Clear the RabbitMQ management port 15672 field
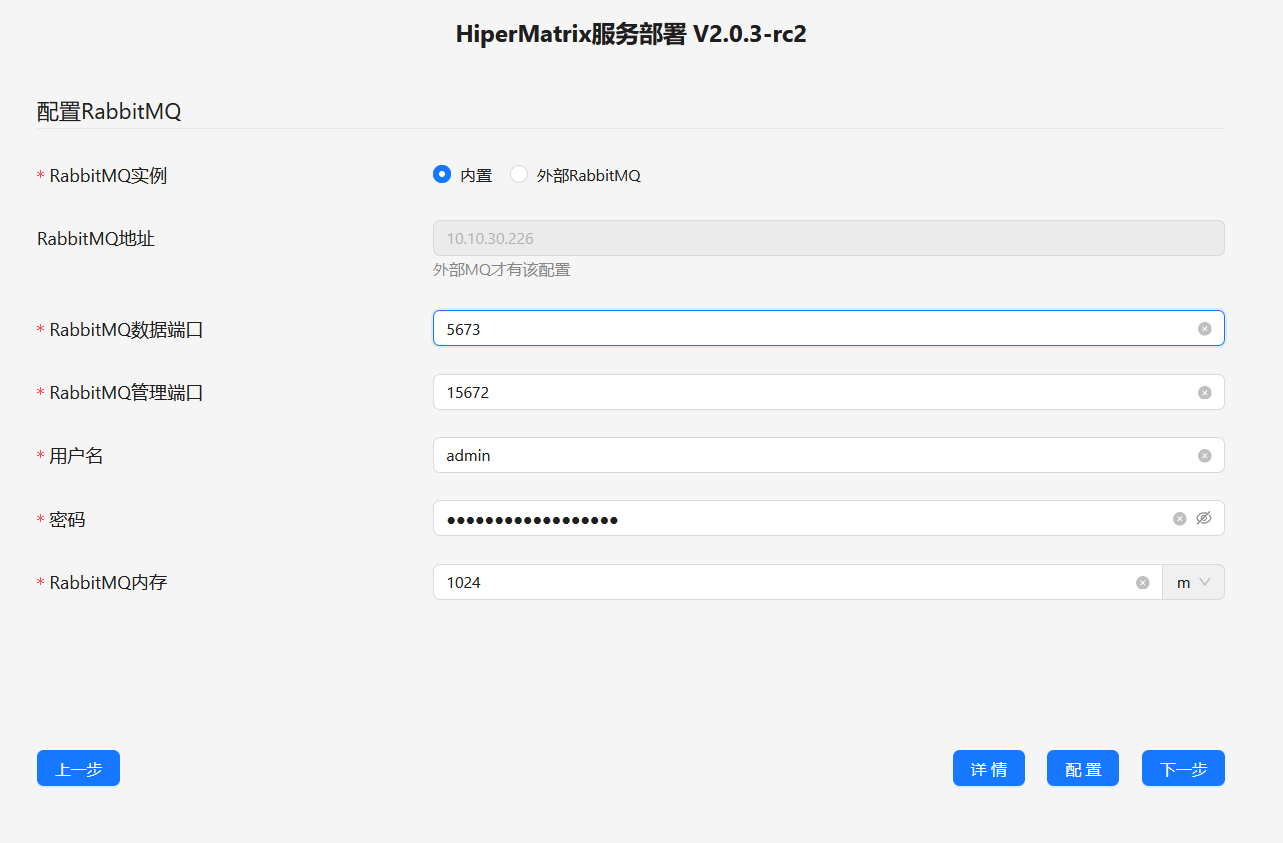1283x843 pixels. [1204, 393]
